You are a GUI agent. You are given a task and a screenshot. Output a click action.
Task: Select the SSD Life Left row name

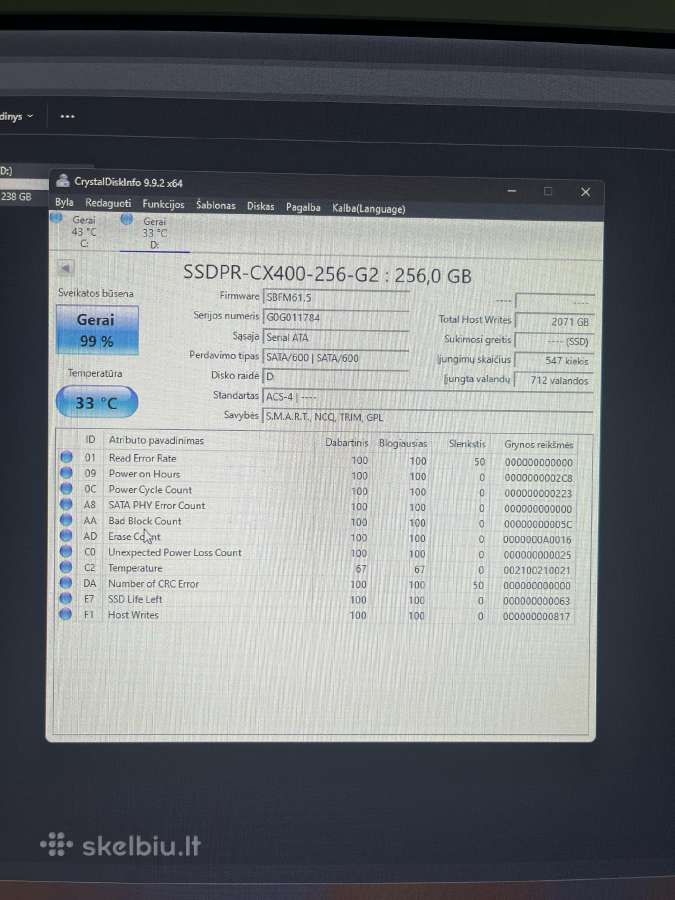135,599
